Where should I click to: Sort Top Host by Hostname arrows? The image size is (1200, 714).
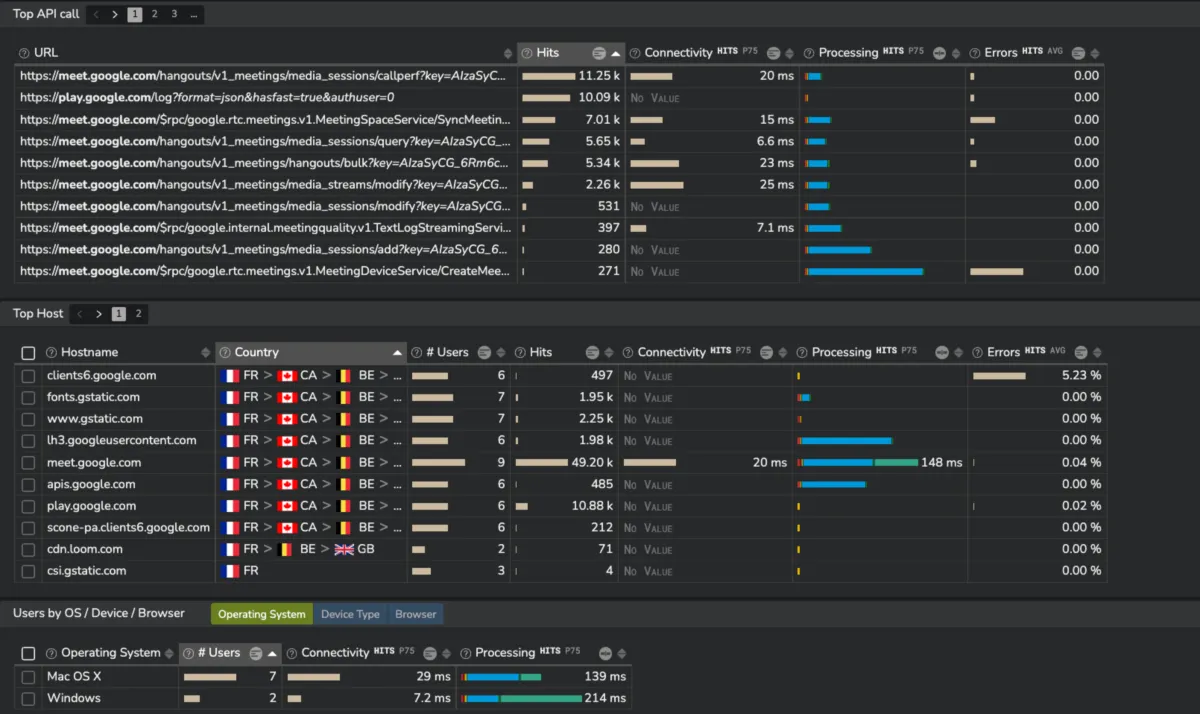coord(207,353)
